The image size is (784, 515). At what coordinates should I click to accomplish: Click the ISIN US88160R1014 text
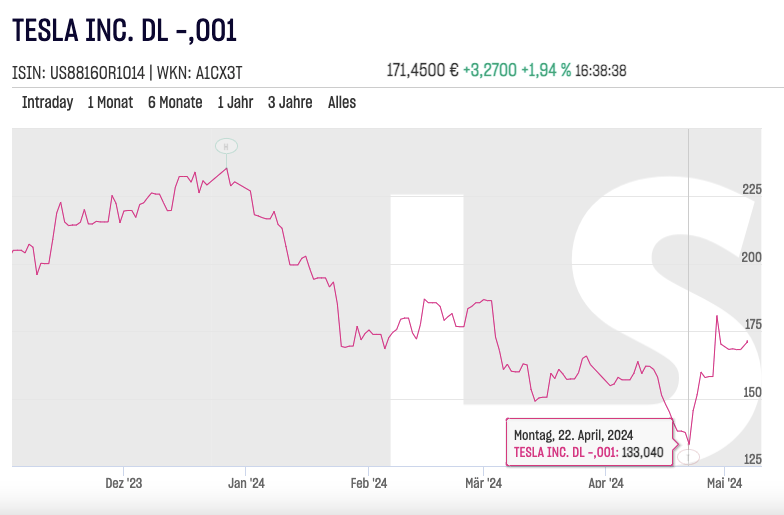click(78, 72)
